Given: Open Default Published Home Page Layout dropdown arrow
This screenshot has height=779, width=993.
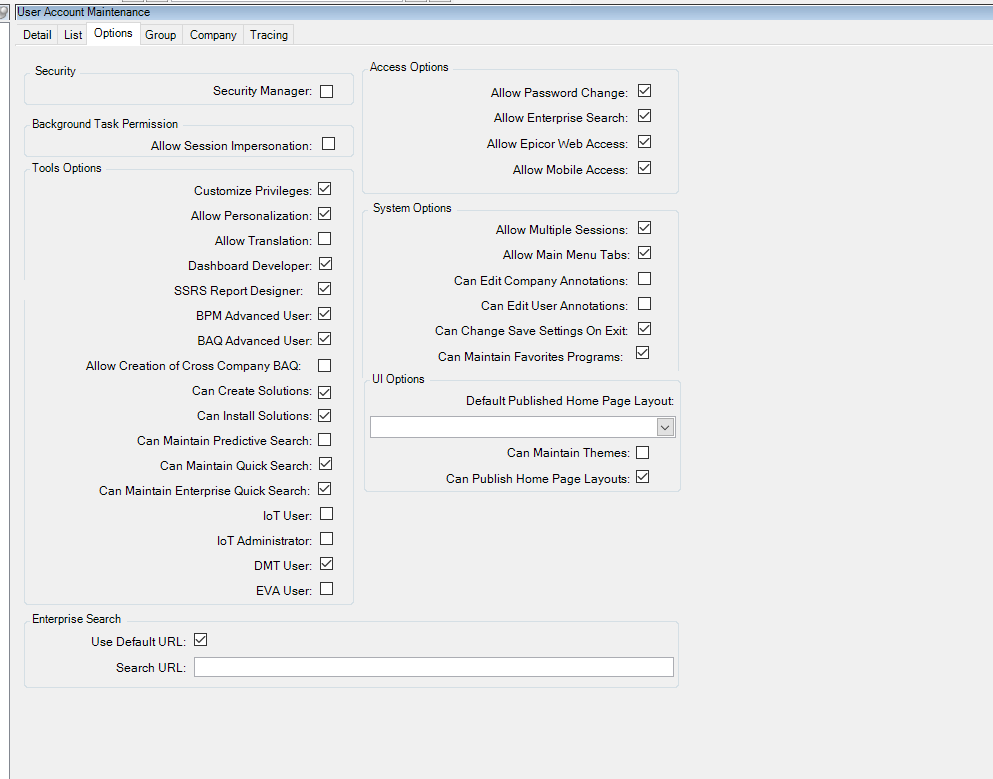Looking at the screenshot, I should [x=665, y=428].
